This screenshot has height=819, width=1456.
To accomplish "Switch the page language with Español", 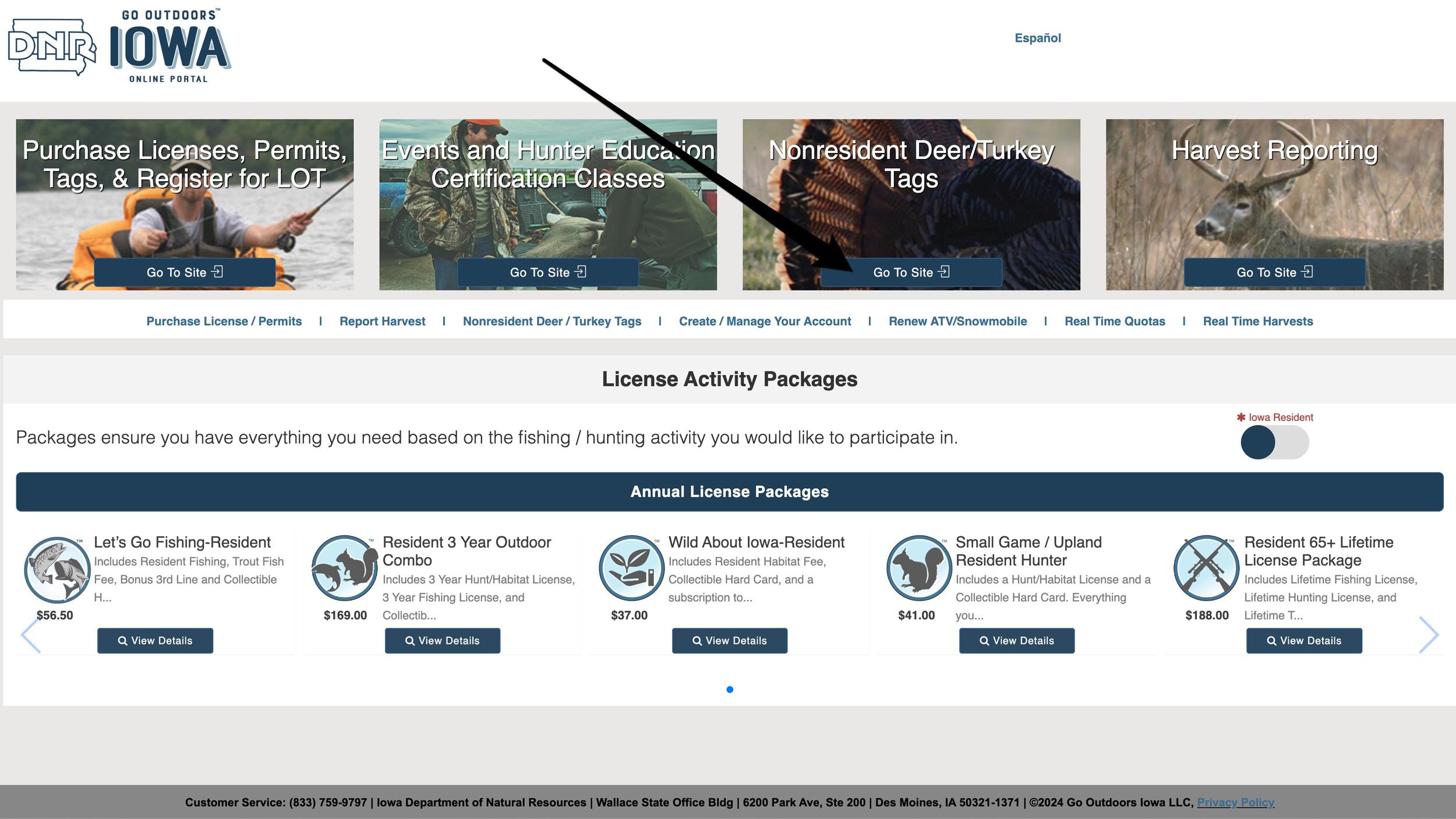I will coord(1037,38).
